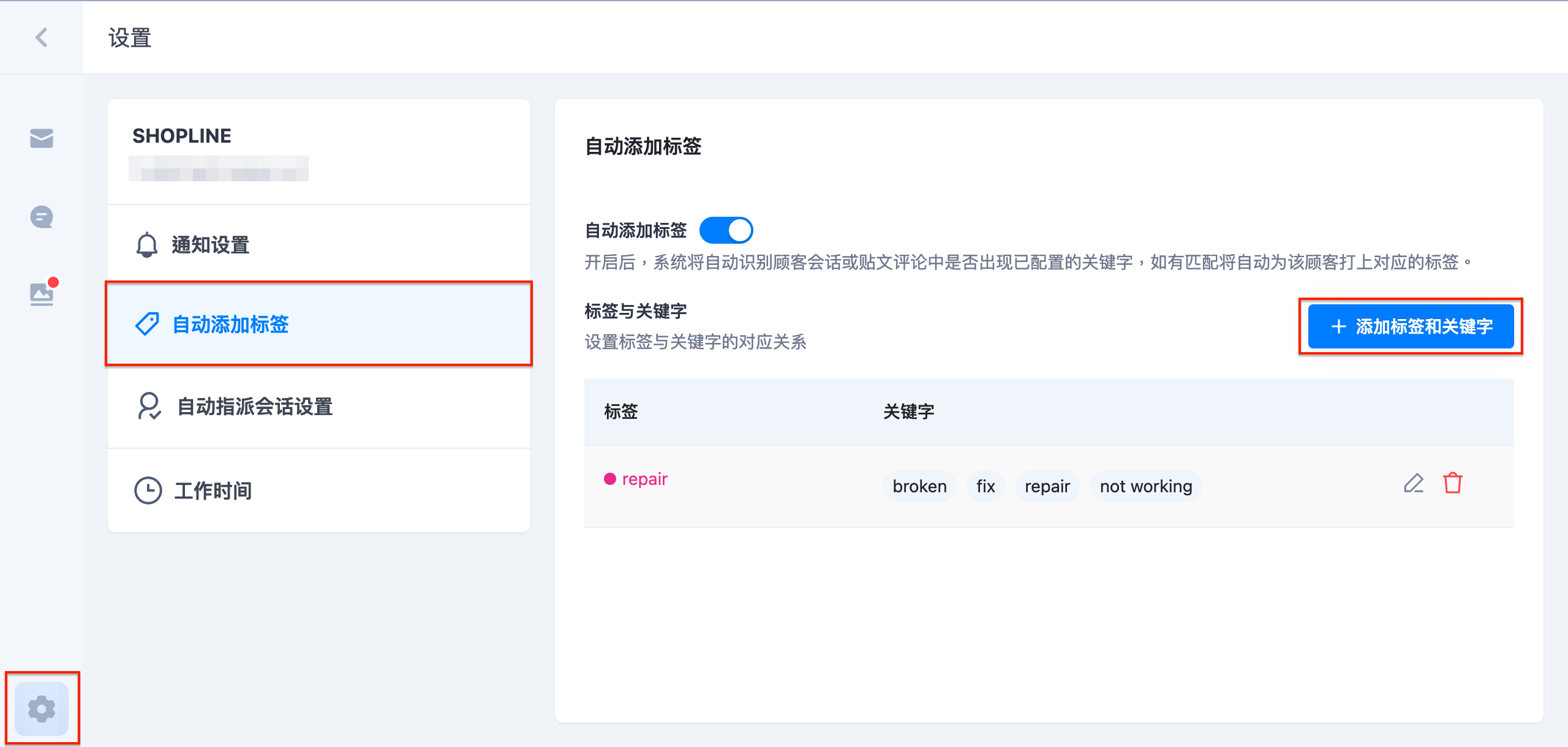Open 自动指派会话设置 menu item
Screen dimensions: 1568x747
pyautogui.click(x=319, y=407)
